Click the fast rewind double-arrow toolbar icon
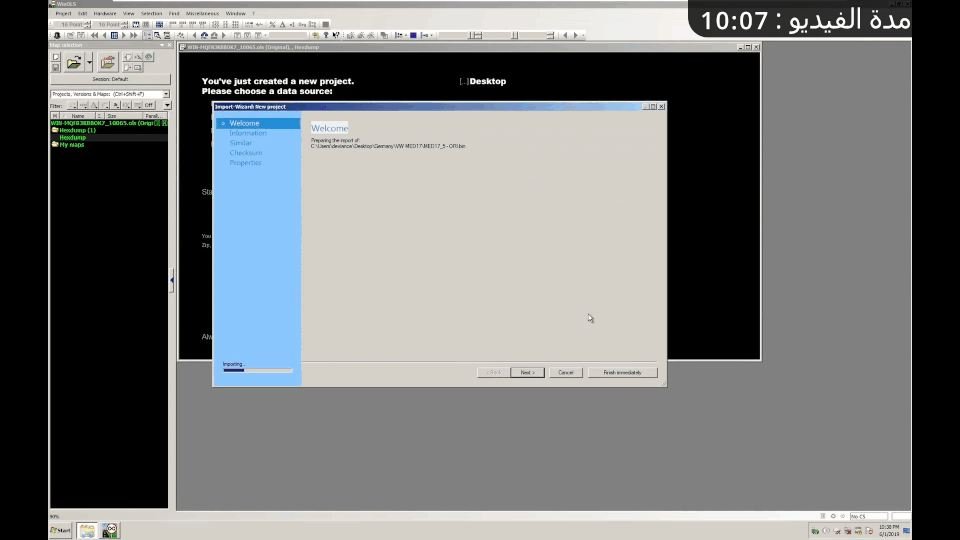960x540 pixels. click(94, 36)
